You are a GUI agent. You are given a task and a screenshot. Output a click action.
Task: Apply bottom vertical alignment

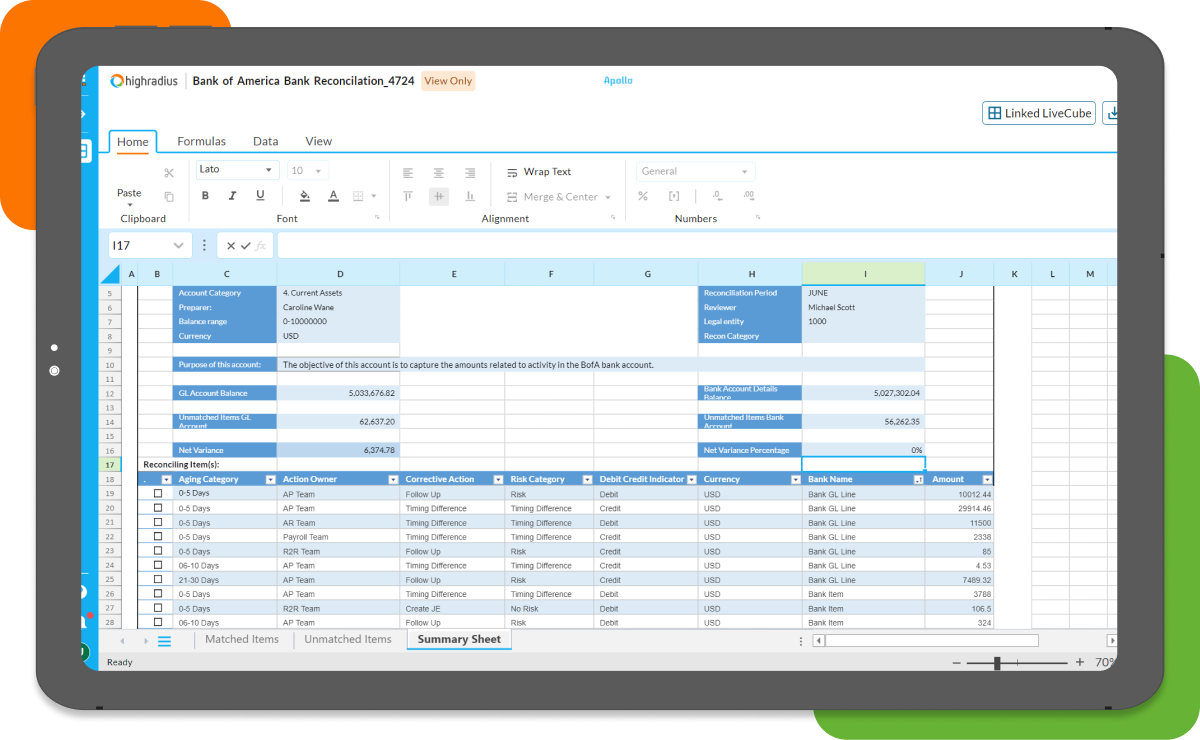click(470, 197)
